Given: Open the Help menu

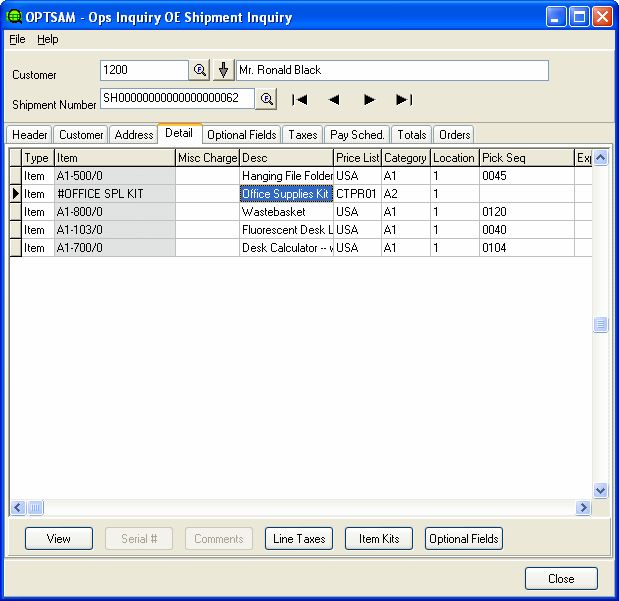Looking at the screenshot, I should (48, 39).
